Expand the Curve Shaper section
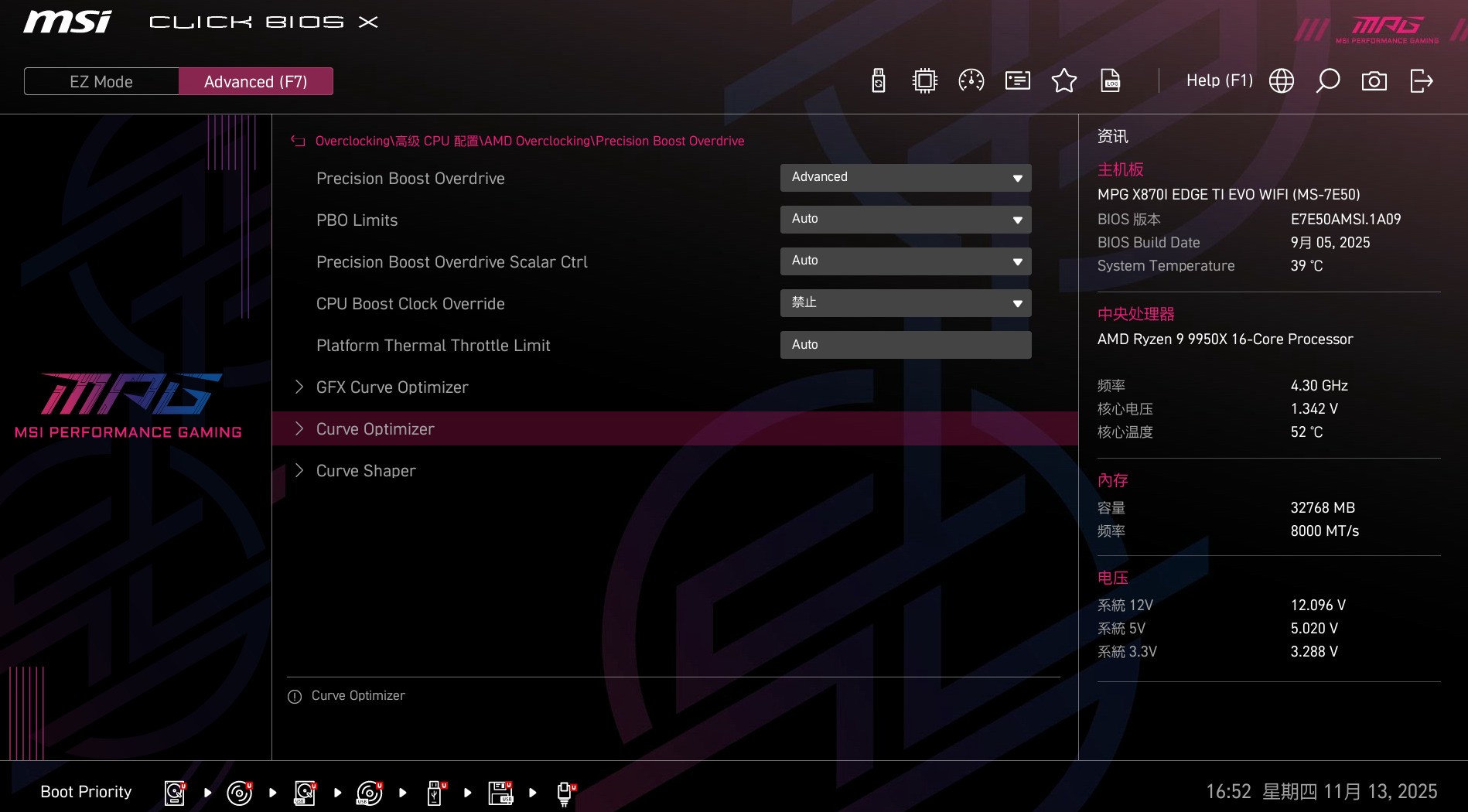Image resolution: width=1468 pixels, height=812 pixels. tap(366, 470)
